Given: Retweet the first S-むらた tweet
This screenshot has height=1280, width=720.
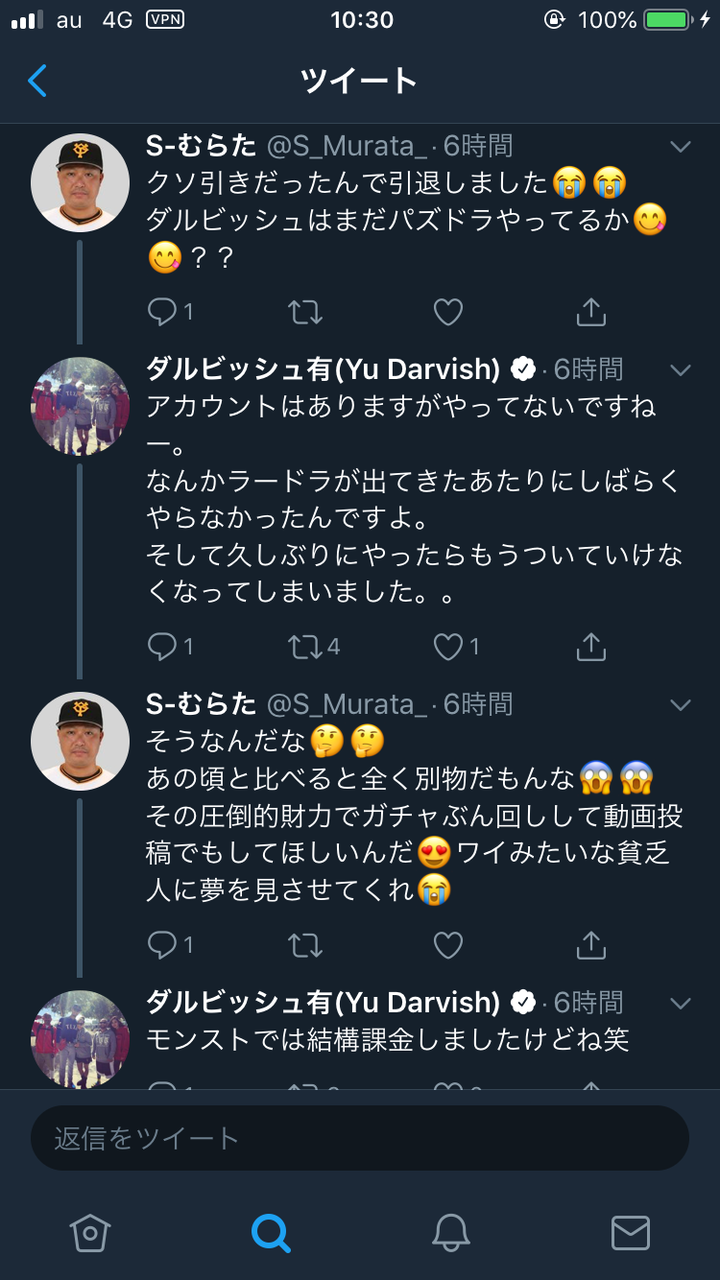Looking at the screenshot, I should click(304, 312).
